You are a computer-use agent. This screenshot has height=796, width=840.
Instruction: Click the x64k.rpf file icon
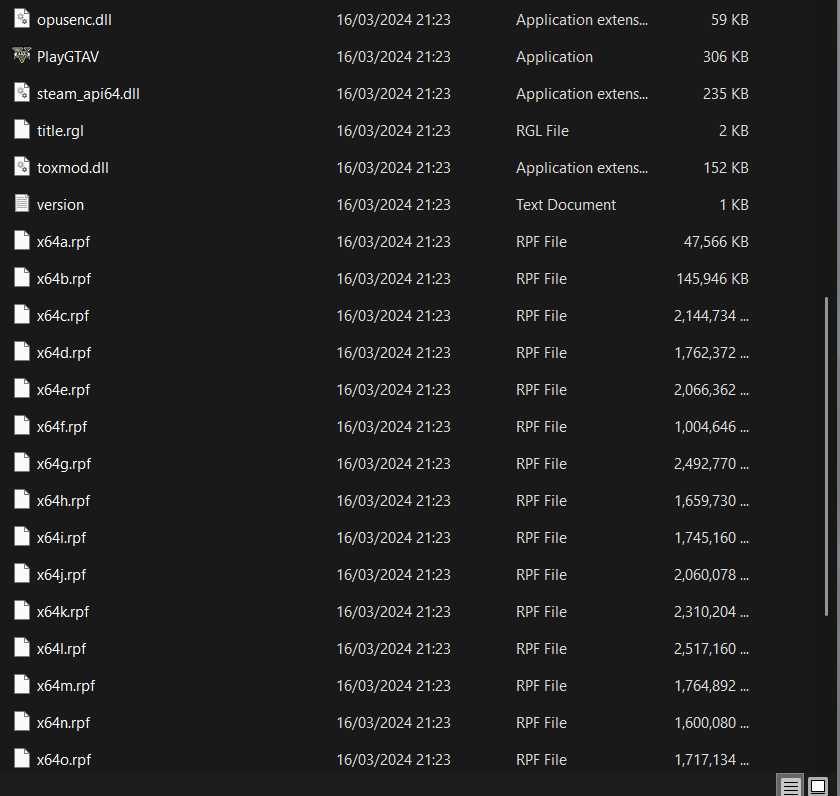click(21, 610)
